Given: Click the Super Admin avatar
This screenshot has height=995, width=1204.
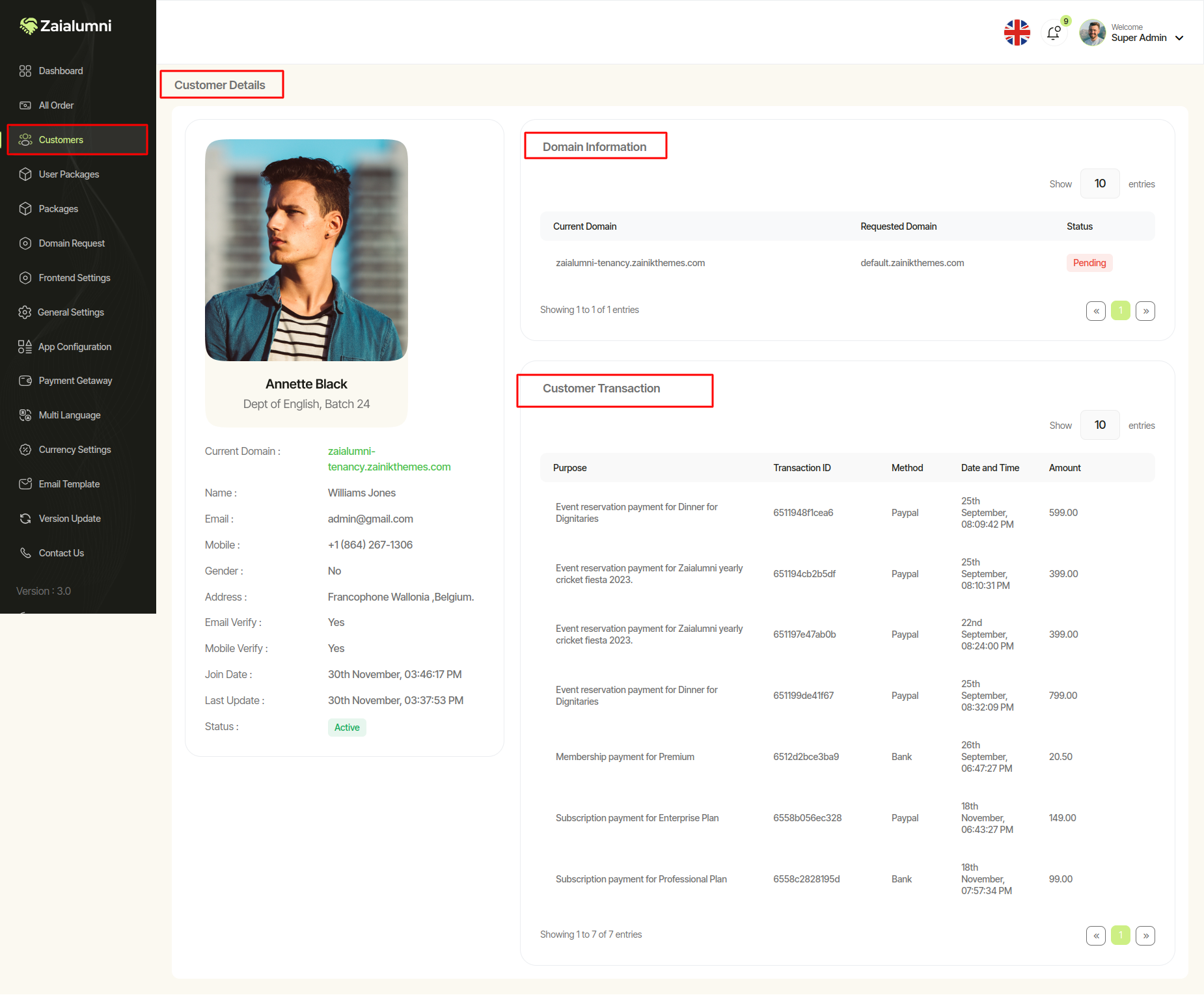Looking at the screenshot, I should (x=1093, y=33).
